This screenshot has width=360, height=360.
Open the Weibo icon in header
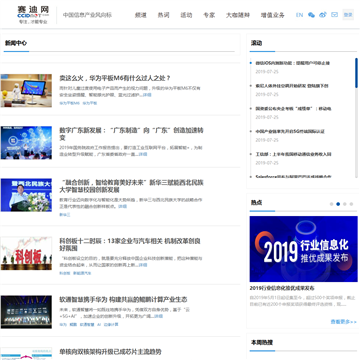(323, 15)
